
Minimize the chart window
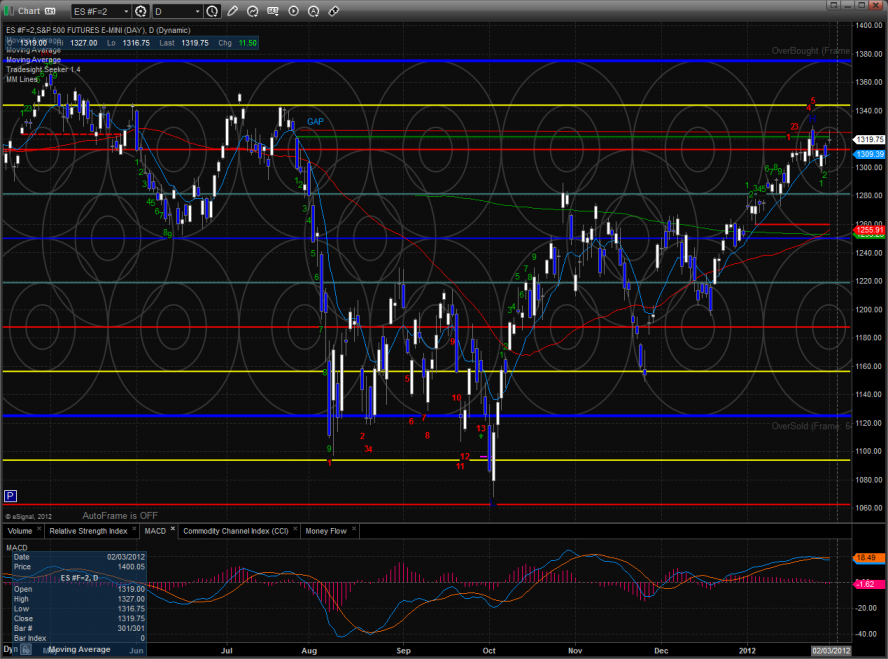coord(847,5)
